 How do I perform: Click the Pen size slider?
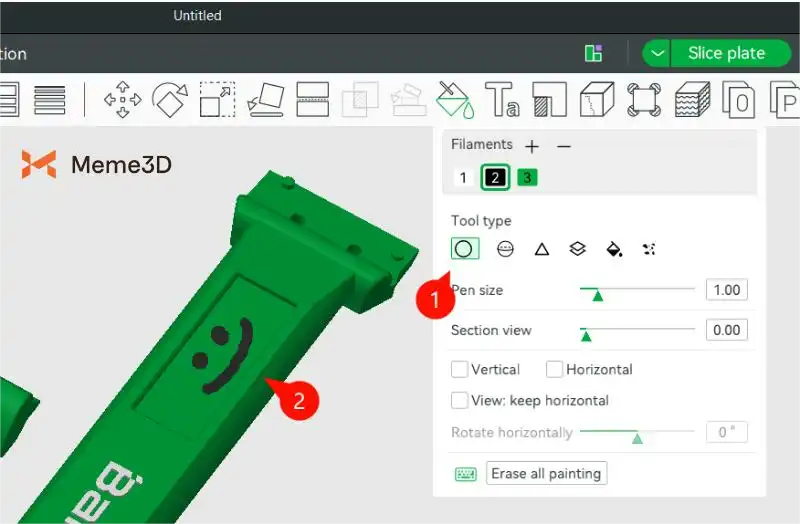pos(637,290)
